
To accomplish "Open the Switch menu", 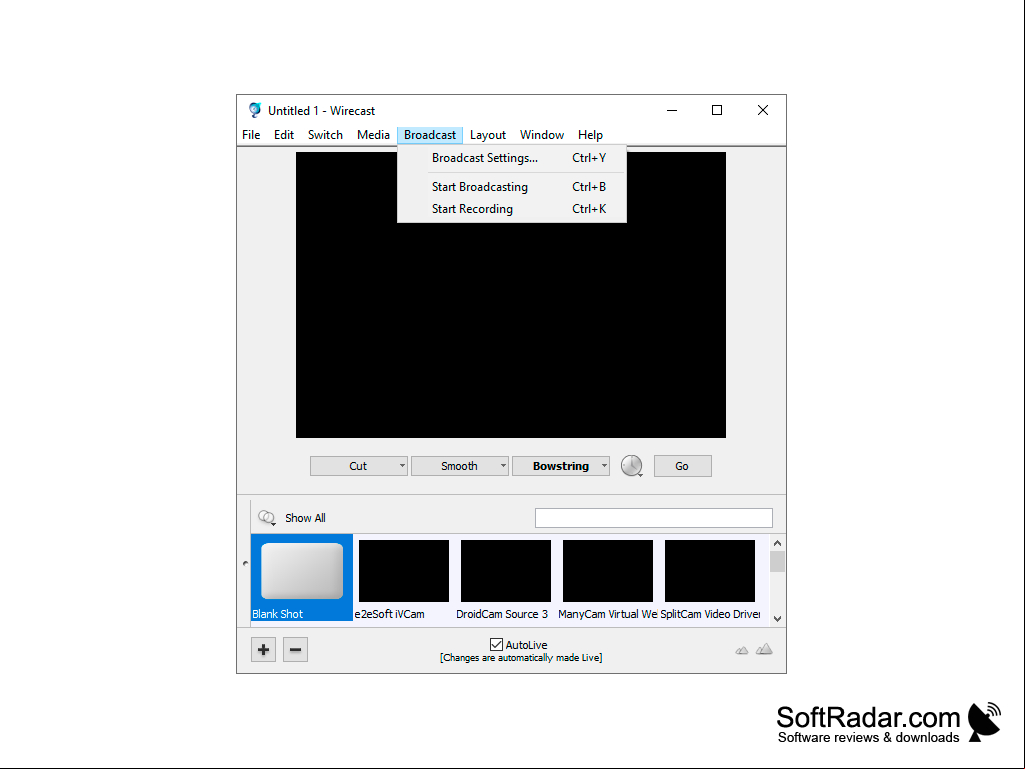I will (325, 135).
